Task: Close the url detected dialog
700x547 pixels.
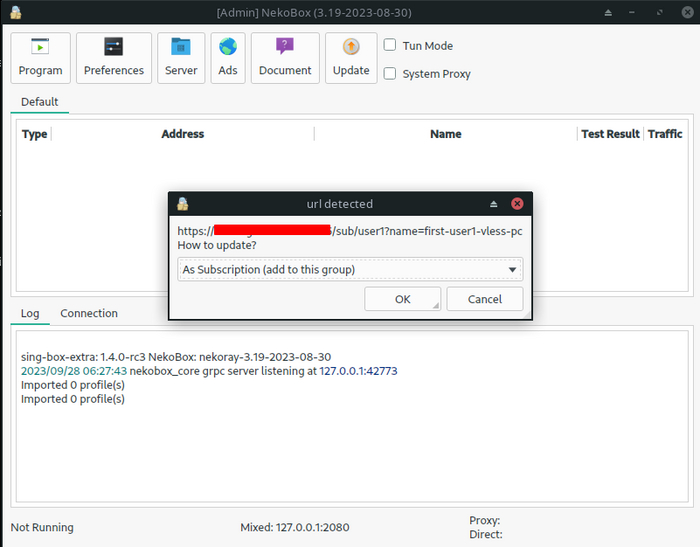Action: point(517,204)
